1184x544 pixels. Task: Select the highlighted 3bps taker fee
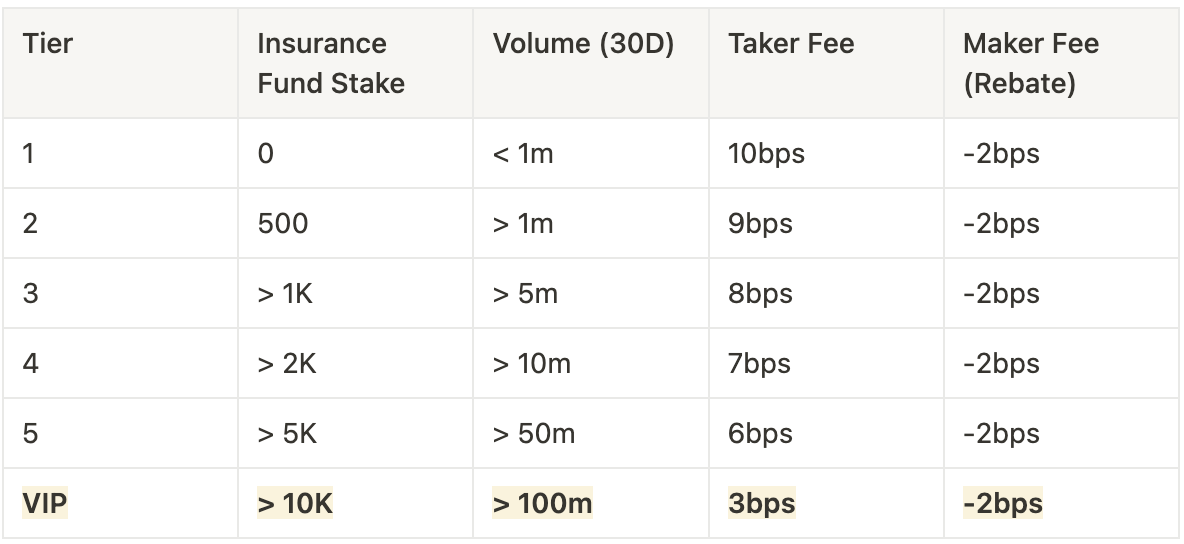[762, 504]
